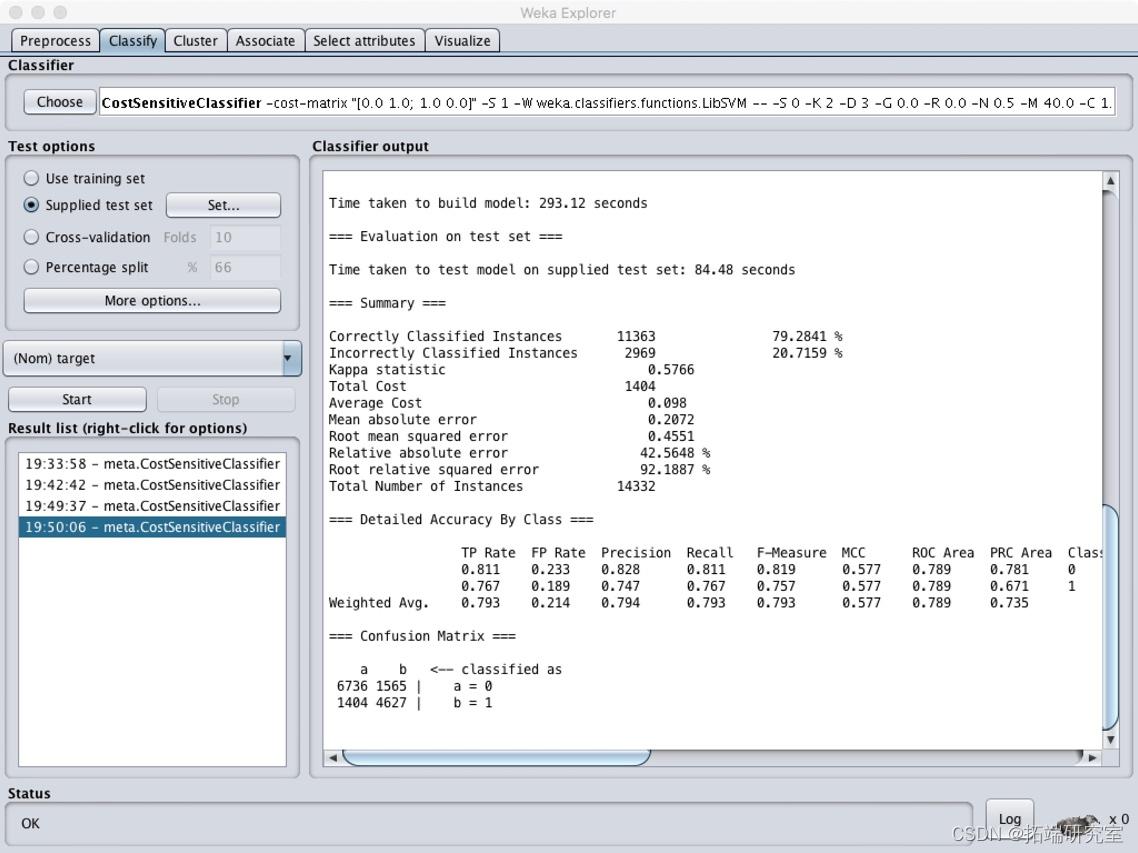Click the Kappa statistic value 0.5766
This screenshot has height=853, width=1138.
pyautogui.click(x=671, y=370)
